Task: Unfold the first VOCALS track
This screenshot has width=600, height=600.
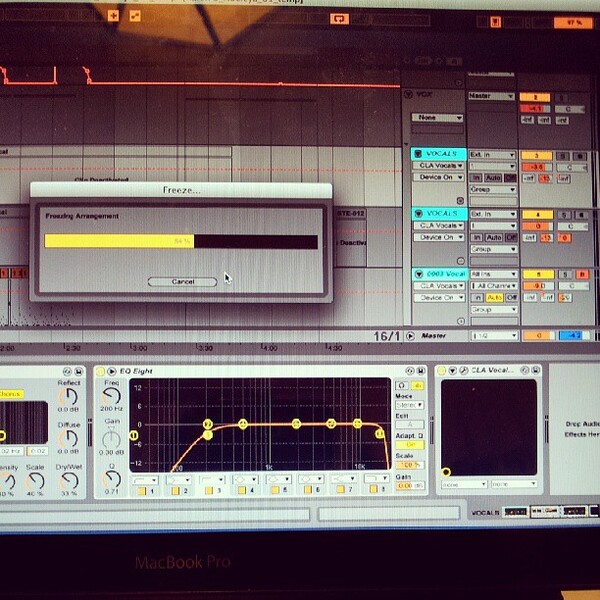Action: tap(418, 154)
